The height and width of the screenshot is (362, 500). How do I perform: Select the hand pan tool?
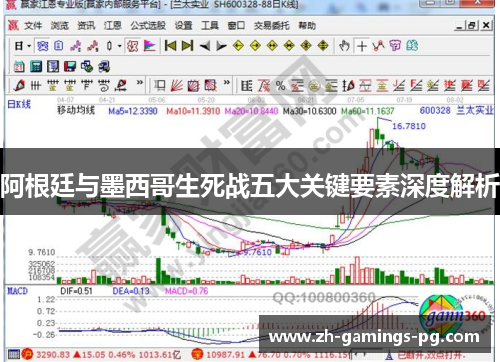[344, 46]
